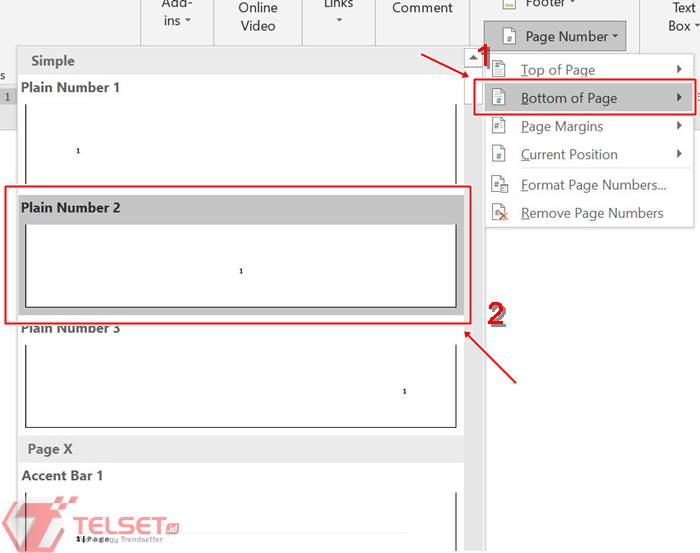Expand the Bottom of Page submenu arrow
700x553 pixels.
pyautogui.click(x=679, y=97)
